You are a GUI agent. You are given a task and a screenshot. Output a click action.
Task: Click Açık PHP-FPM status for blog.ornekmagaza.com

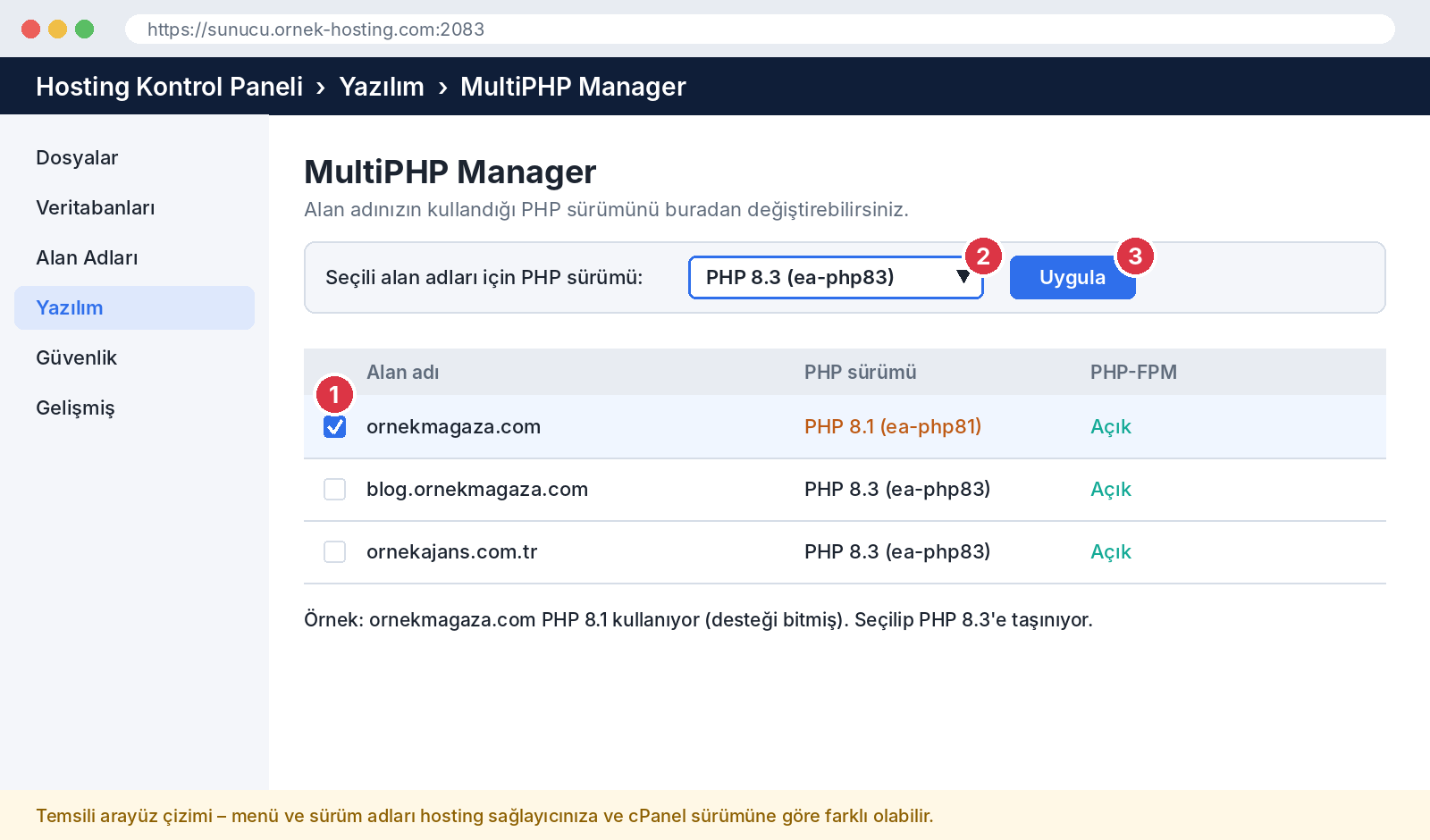1111,490
